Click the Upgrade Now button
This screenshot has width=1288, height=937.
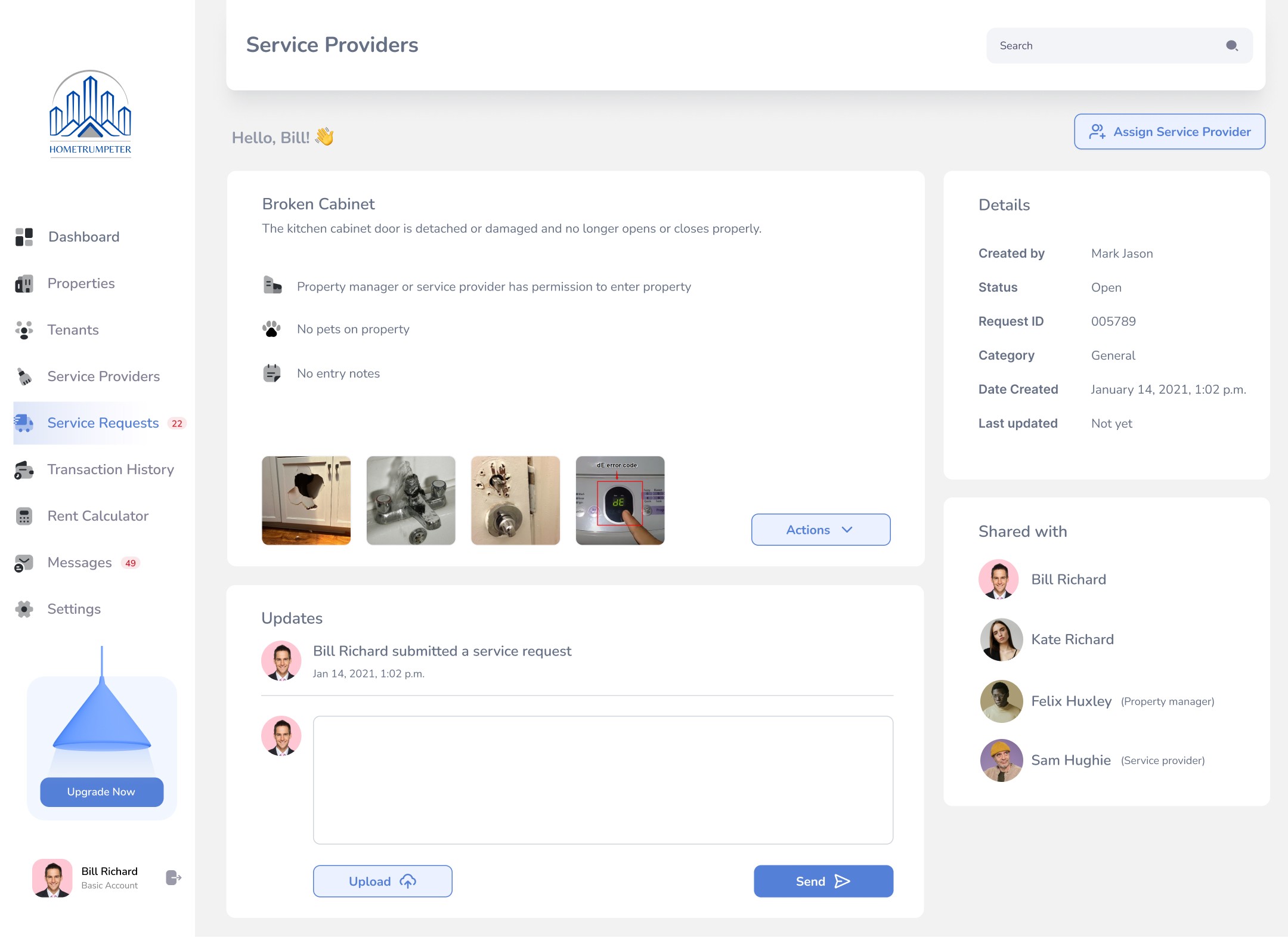pyautogui.click(x=101, y=791)
